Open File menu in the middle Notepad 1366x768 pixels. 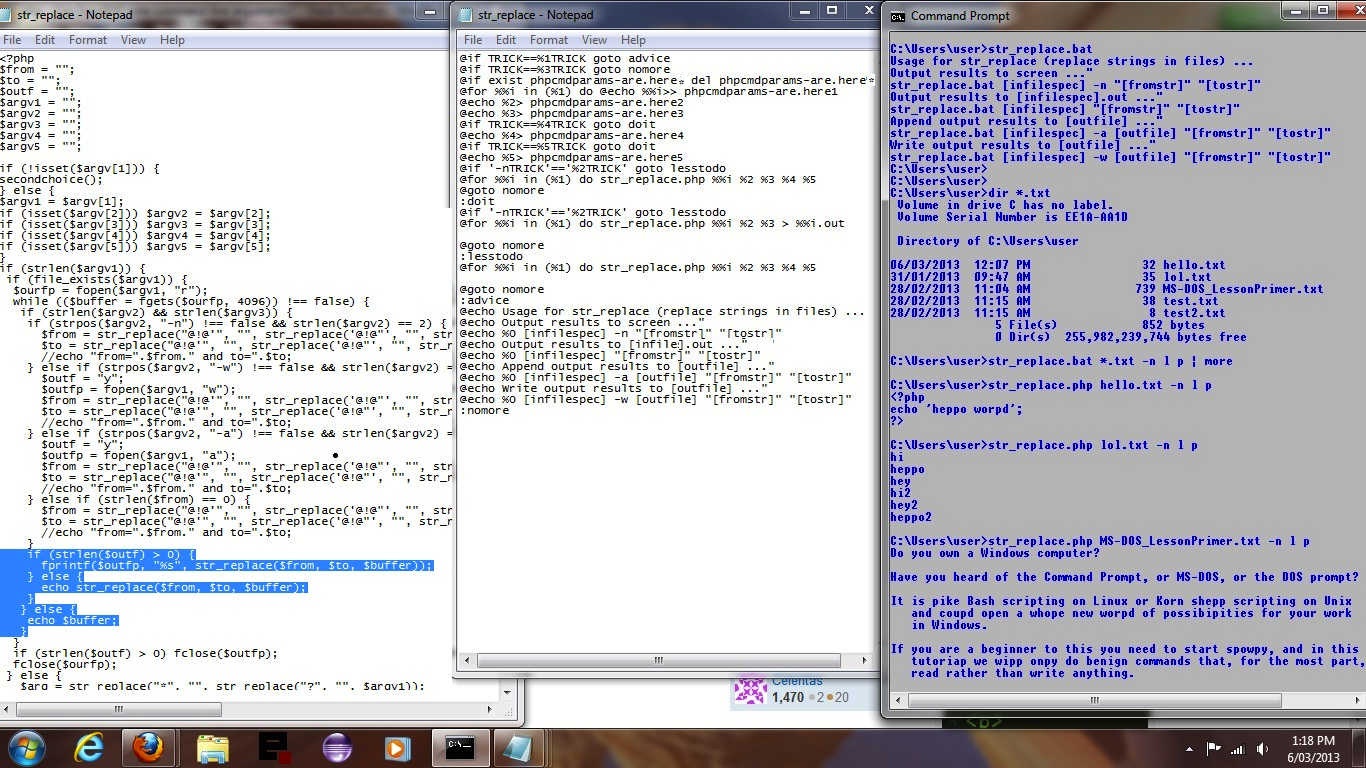(x=473, y=40)
